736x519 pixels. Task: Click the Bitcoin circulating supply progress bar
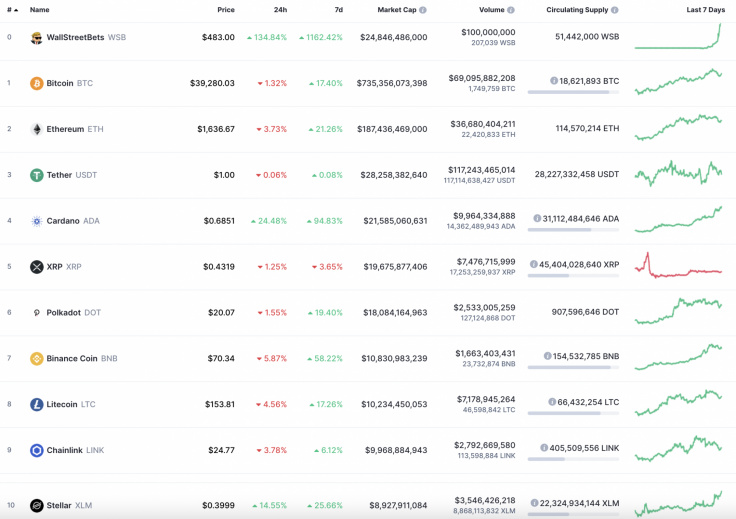click(573, 92)
